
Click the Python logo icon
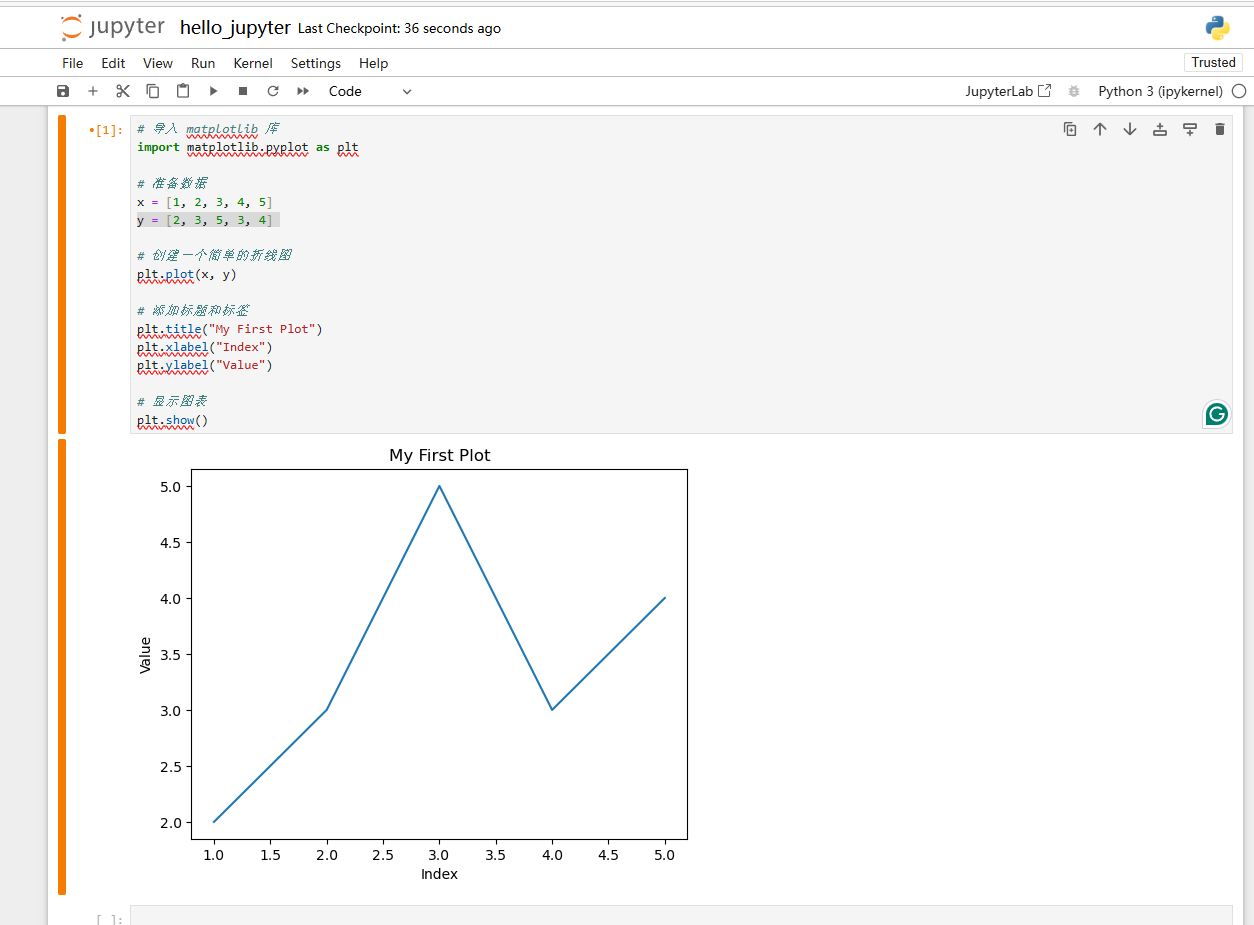point(1217,28)
